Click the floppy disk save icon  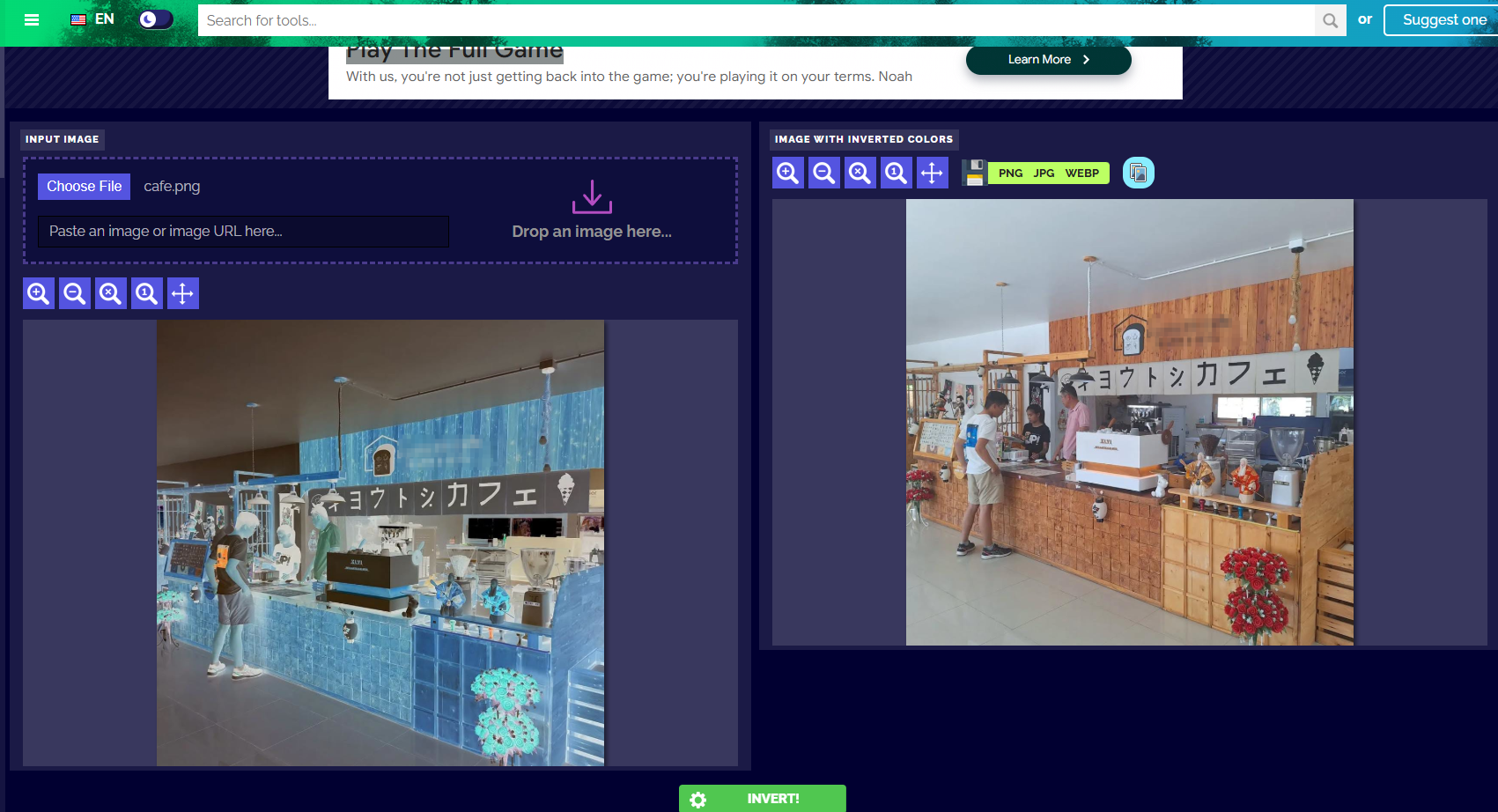pyautogui.click(x=974, y=173)
